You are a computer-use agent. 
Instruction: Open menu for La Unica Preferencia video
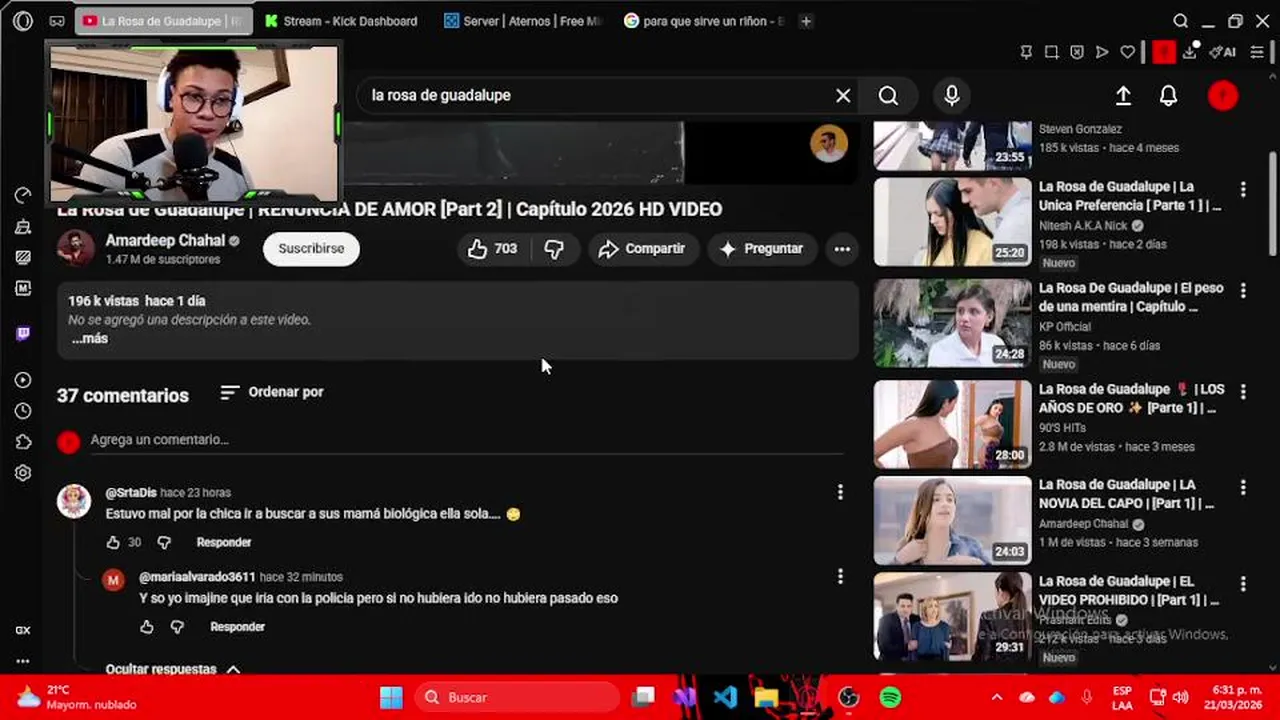pos(1243,189)
